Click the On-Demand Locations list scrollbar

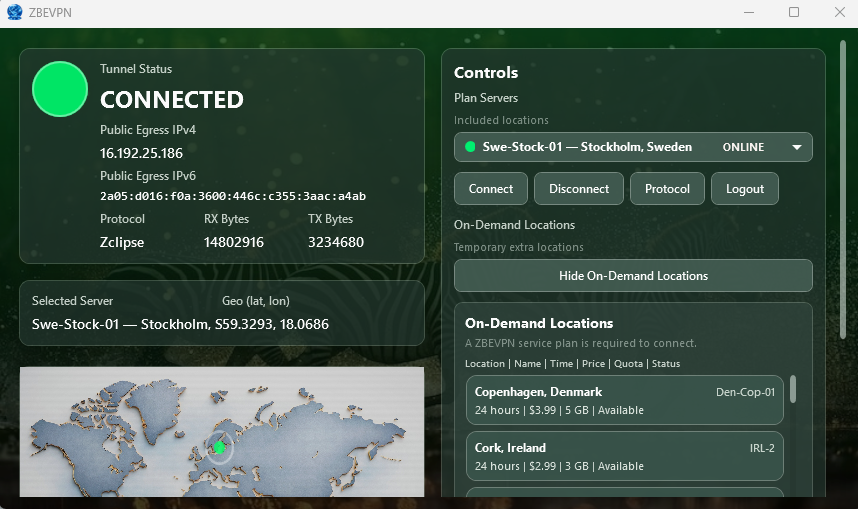[793, 389]
